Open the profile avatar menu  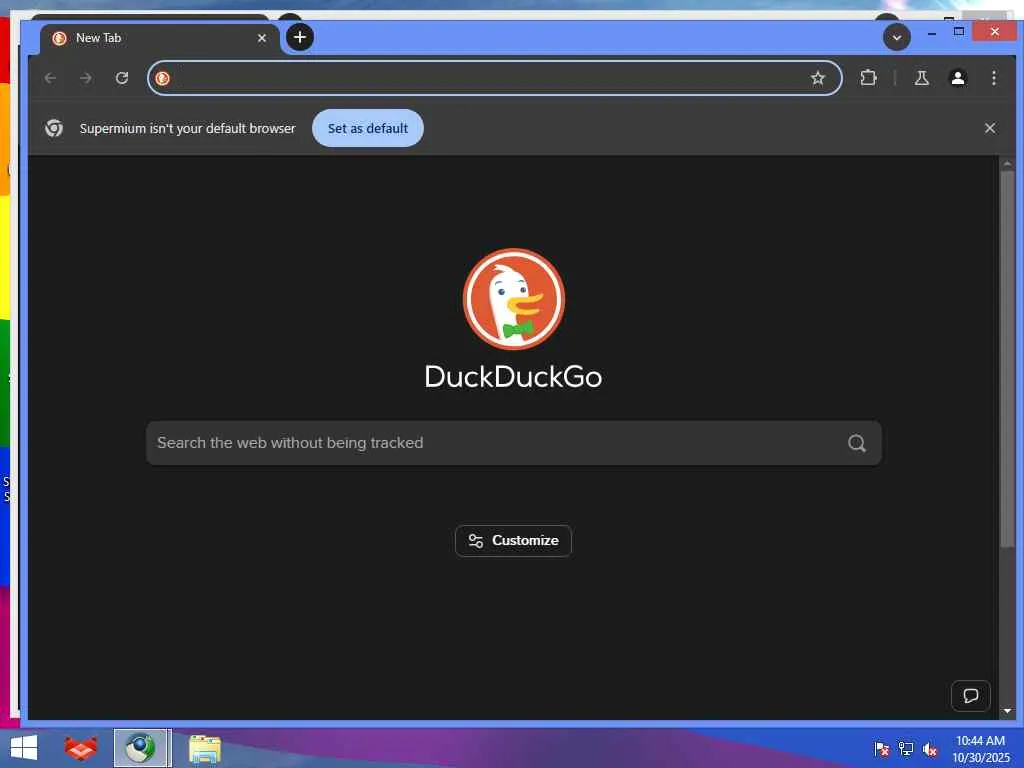[x=957, y=78]
